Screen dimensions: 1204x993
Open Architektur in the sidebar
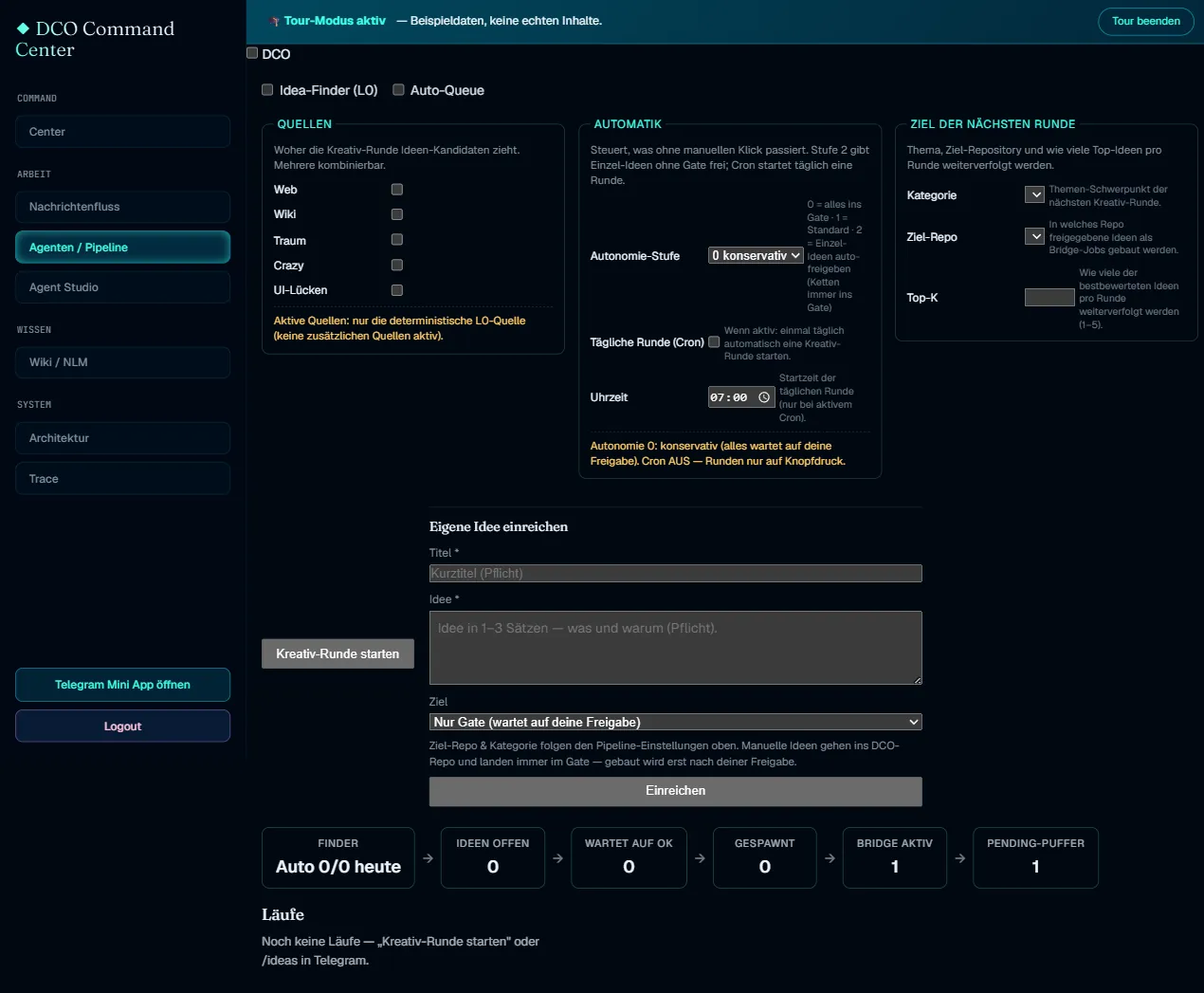click(x=122, y=438)
